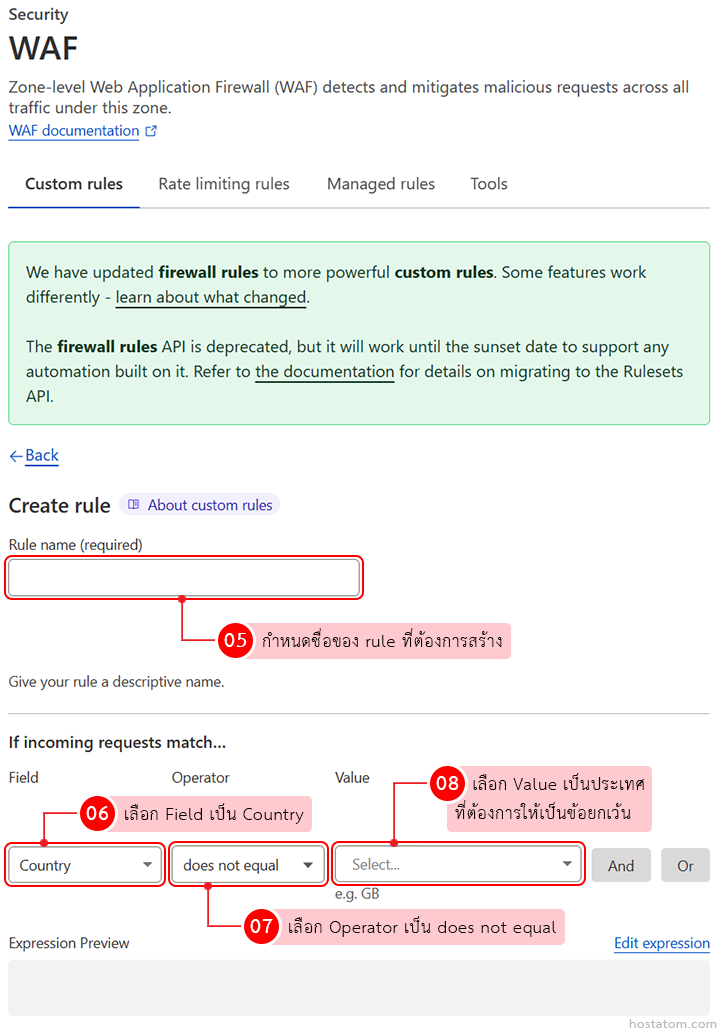Click the book icon in About custom rules

pos(134,506)
